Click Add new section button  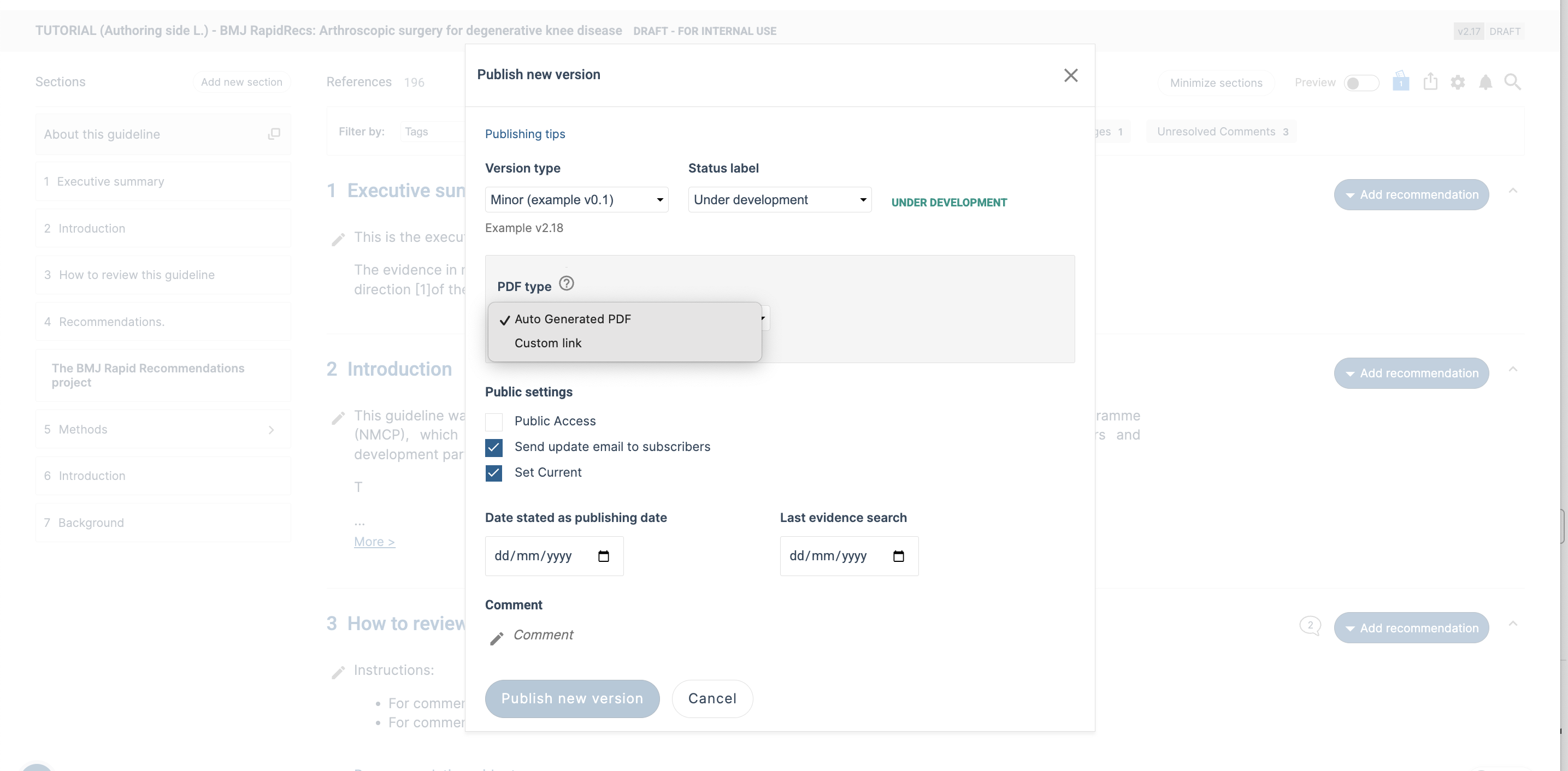241,82
